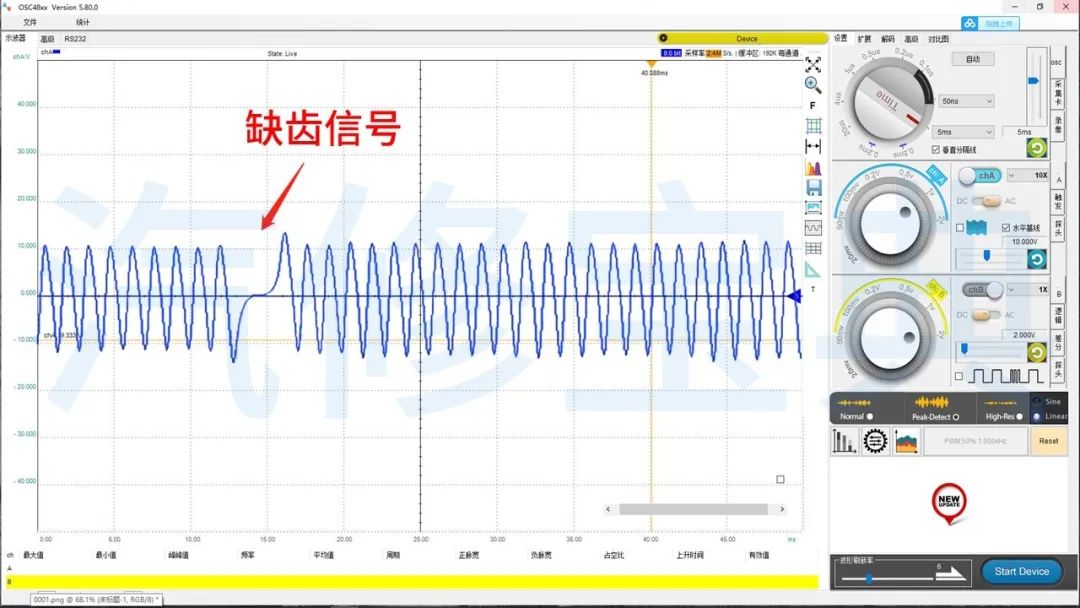This screenshot has height=608, width=1080.
Task: Open the spectrum histogram icon
Action: [813, 167]
